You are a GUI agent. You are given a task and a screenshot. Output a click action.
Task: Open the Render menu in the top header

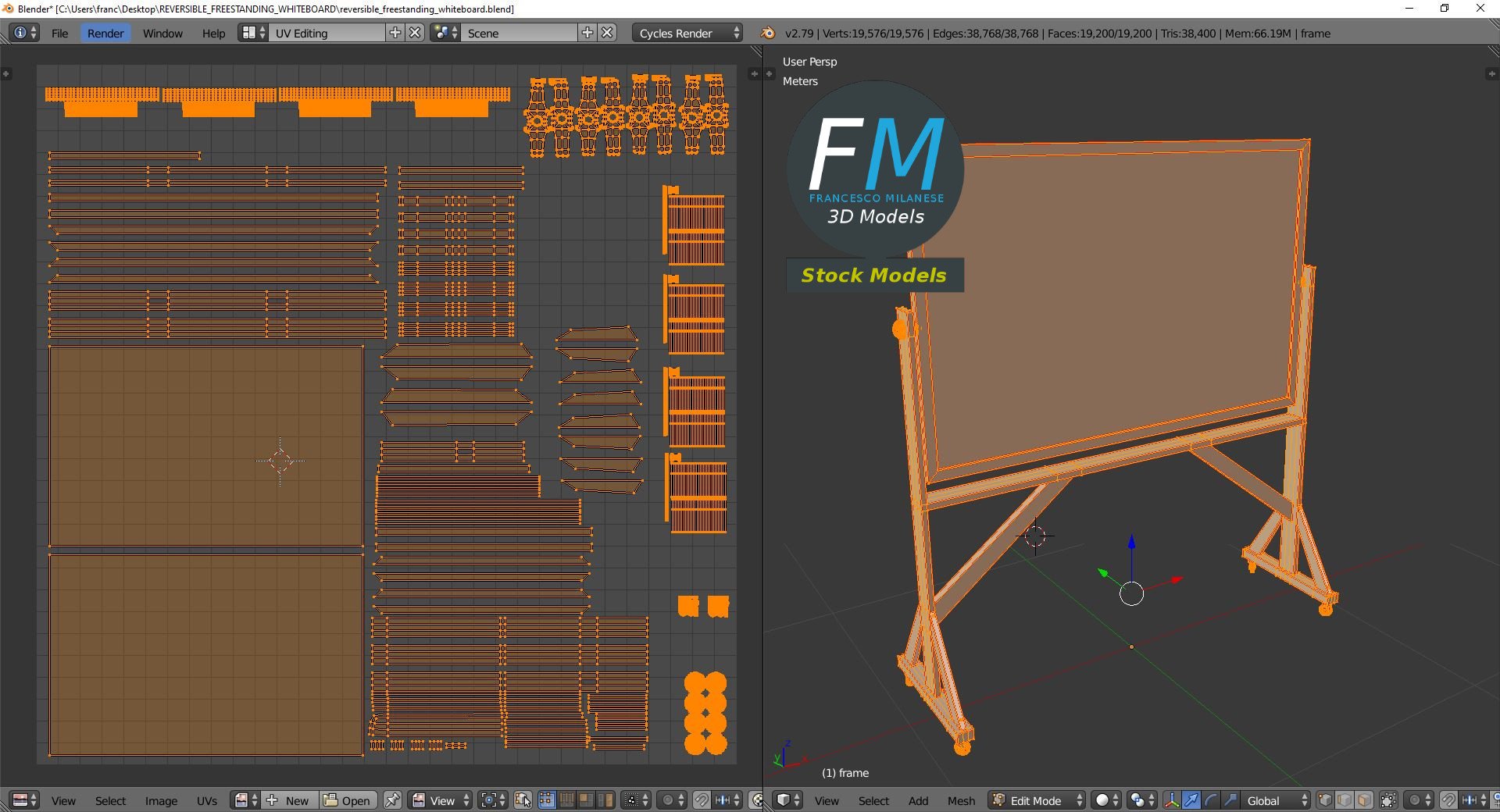105,33
